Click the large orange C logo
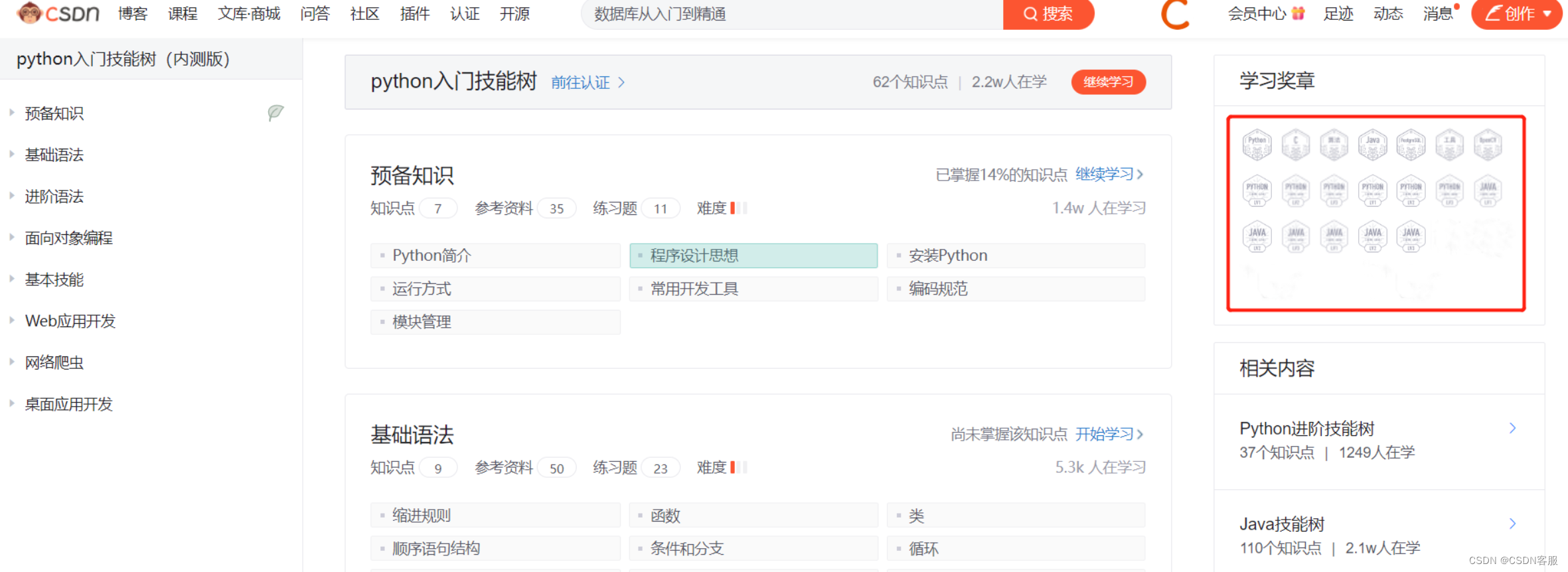 click(1175, 13)
